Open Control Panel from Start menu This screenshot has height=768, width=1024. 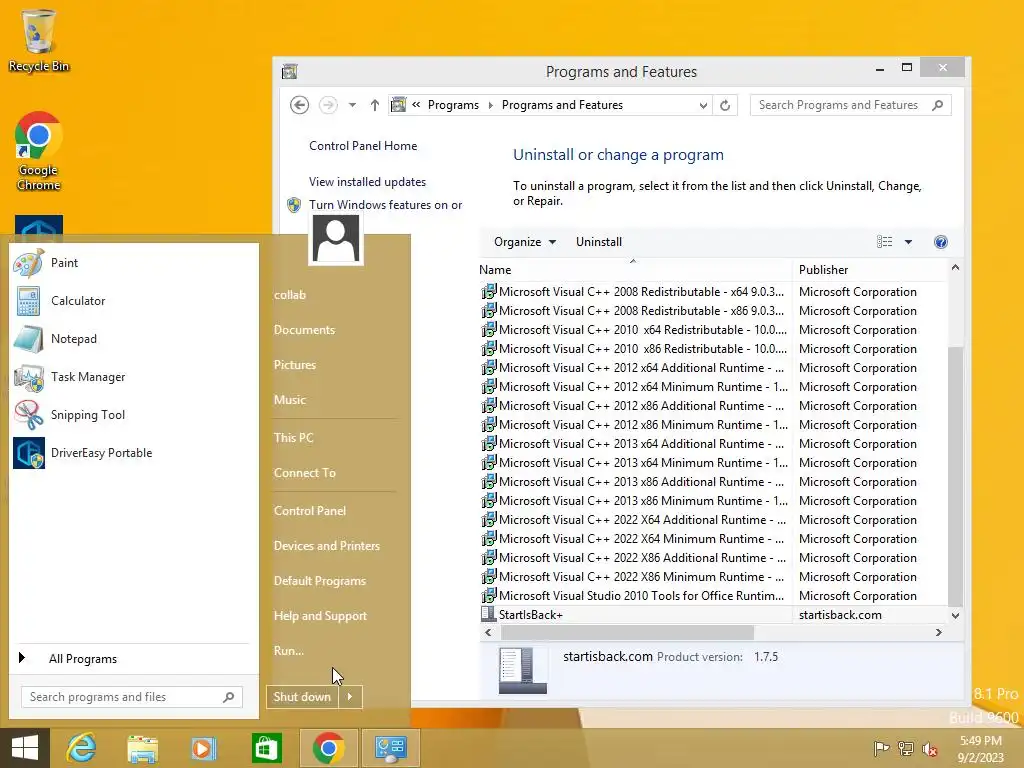tap(310, 511)
